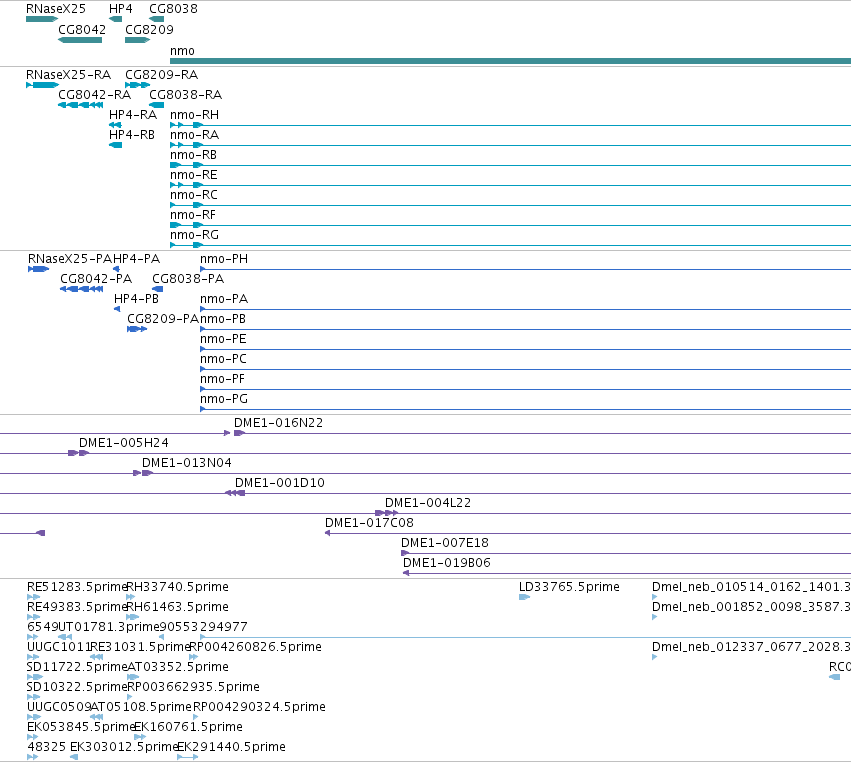Screen dimensions: 851x762
Task: Select the nmo-RF transcript label
Action: (193, 215)
